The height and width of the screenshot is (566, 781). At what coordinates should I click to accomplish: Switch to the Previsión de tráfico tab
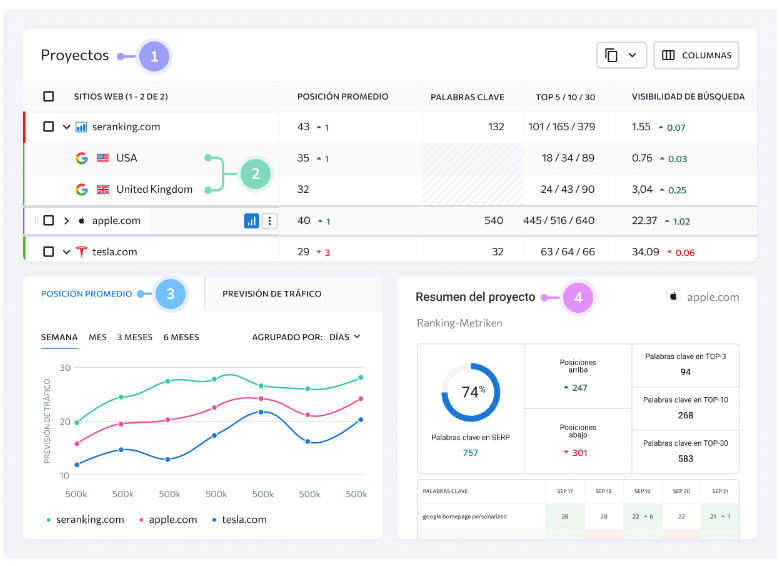(272, 294)
